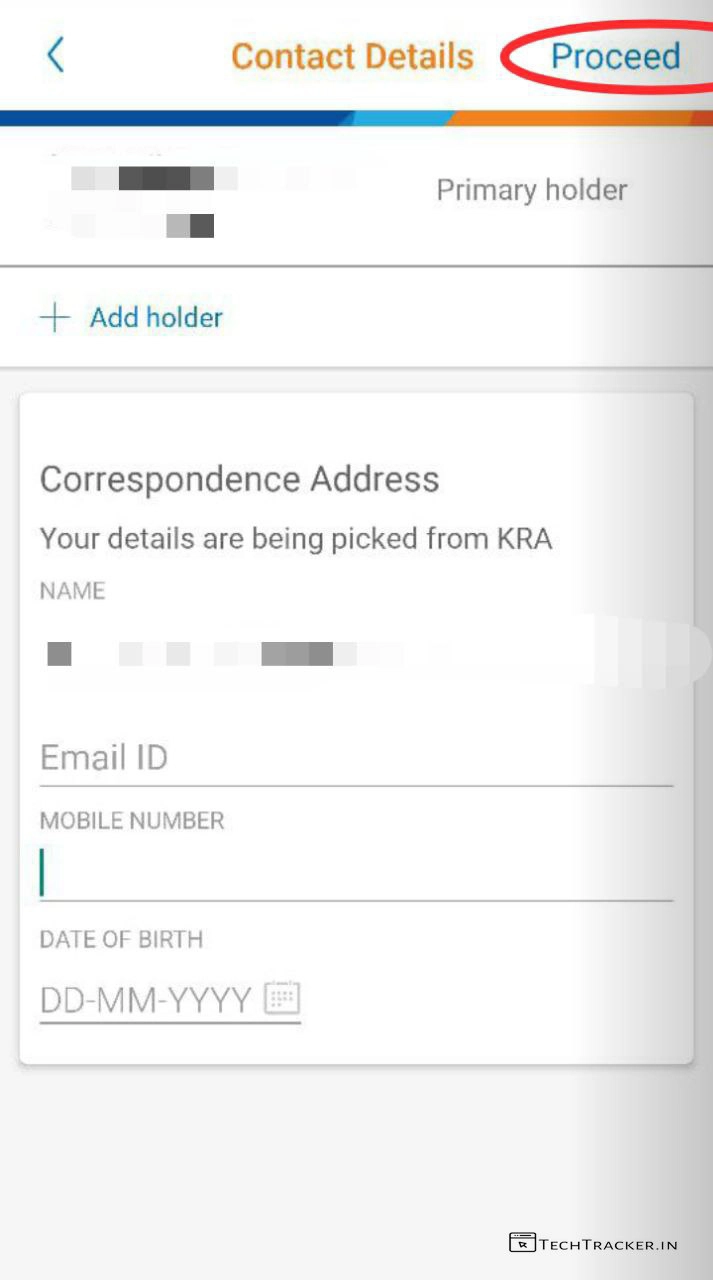The height and width of the screenshot is (1280, 713).
Task: Select the Add holder link text
Action: pyautogui.click(x=156, y=318)
